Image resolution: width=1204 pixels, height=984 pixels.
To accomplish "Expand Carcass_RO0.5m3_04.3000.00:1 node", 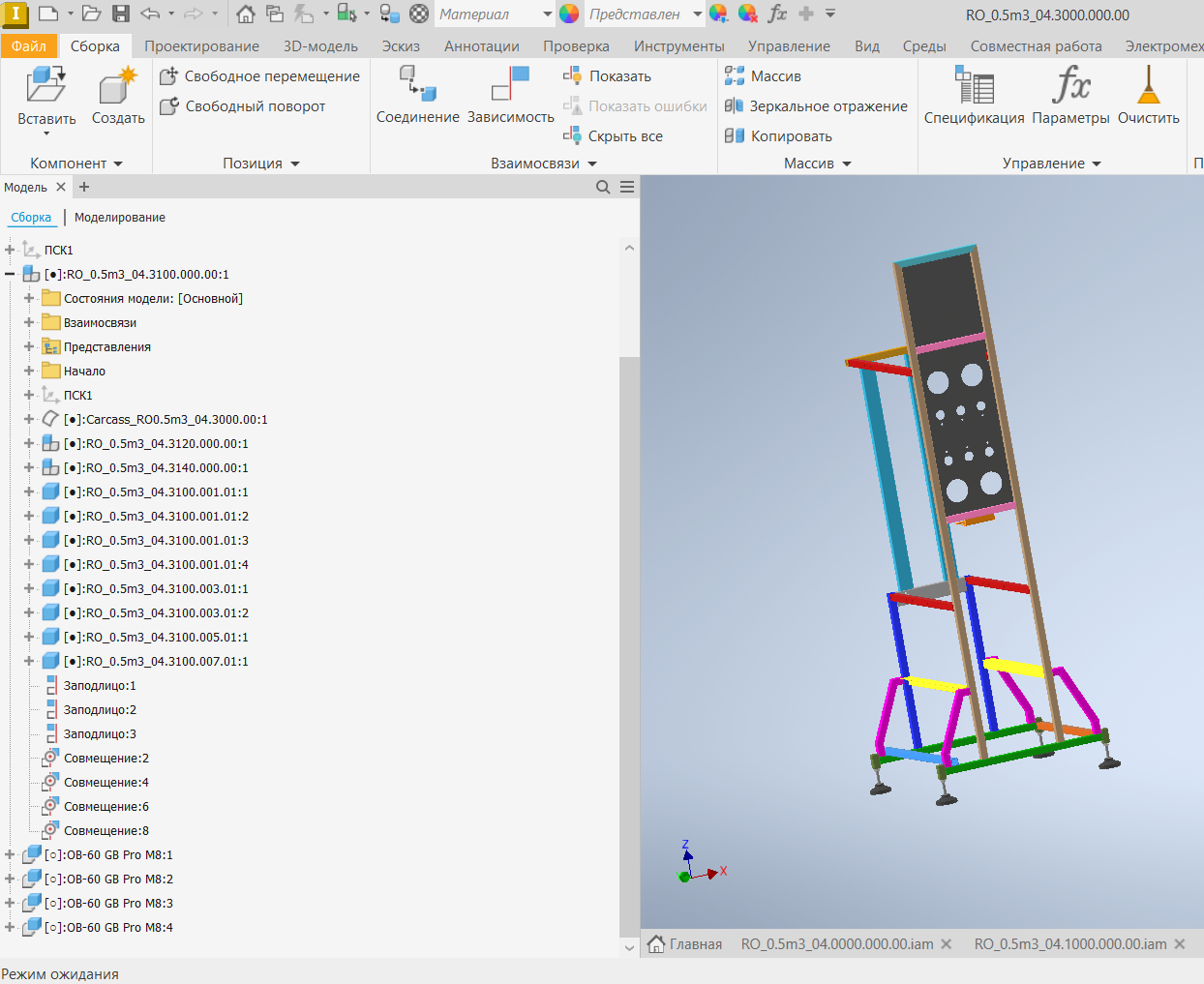I will pyautogui.click(x=29, y=419).
